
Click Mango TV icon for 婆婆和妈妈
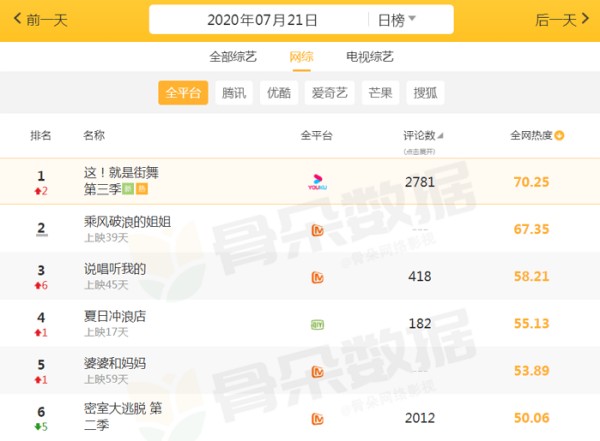(318, 372)
